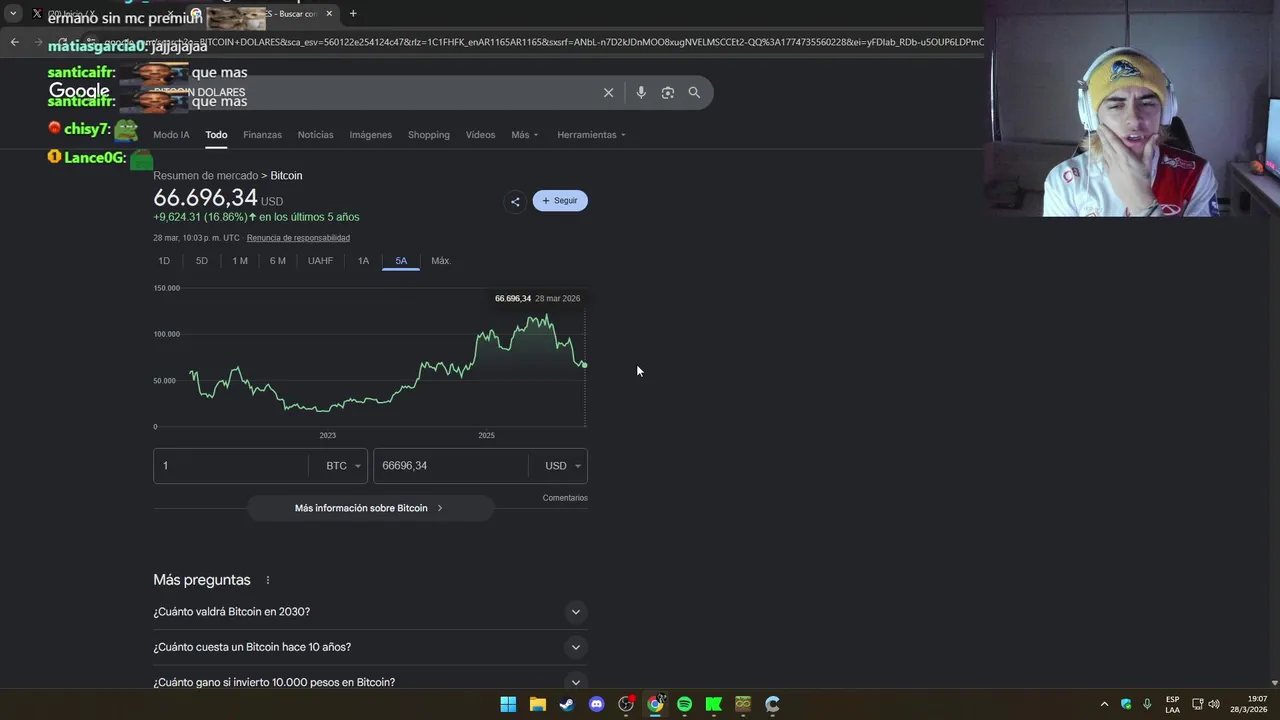Viewport: 1280px width, 720px height.
Task: Click the Comentarios feedback link
Action: point(565,498)
